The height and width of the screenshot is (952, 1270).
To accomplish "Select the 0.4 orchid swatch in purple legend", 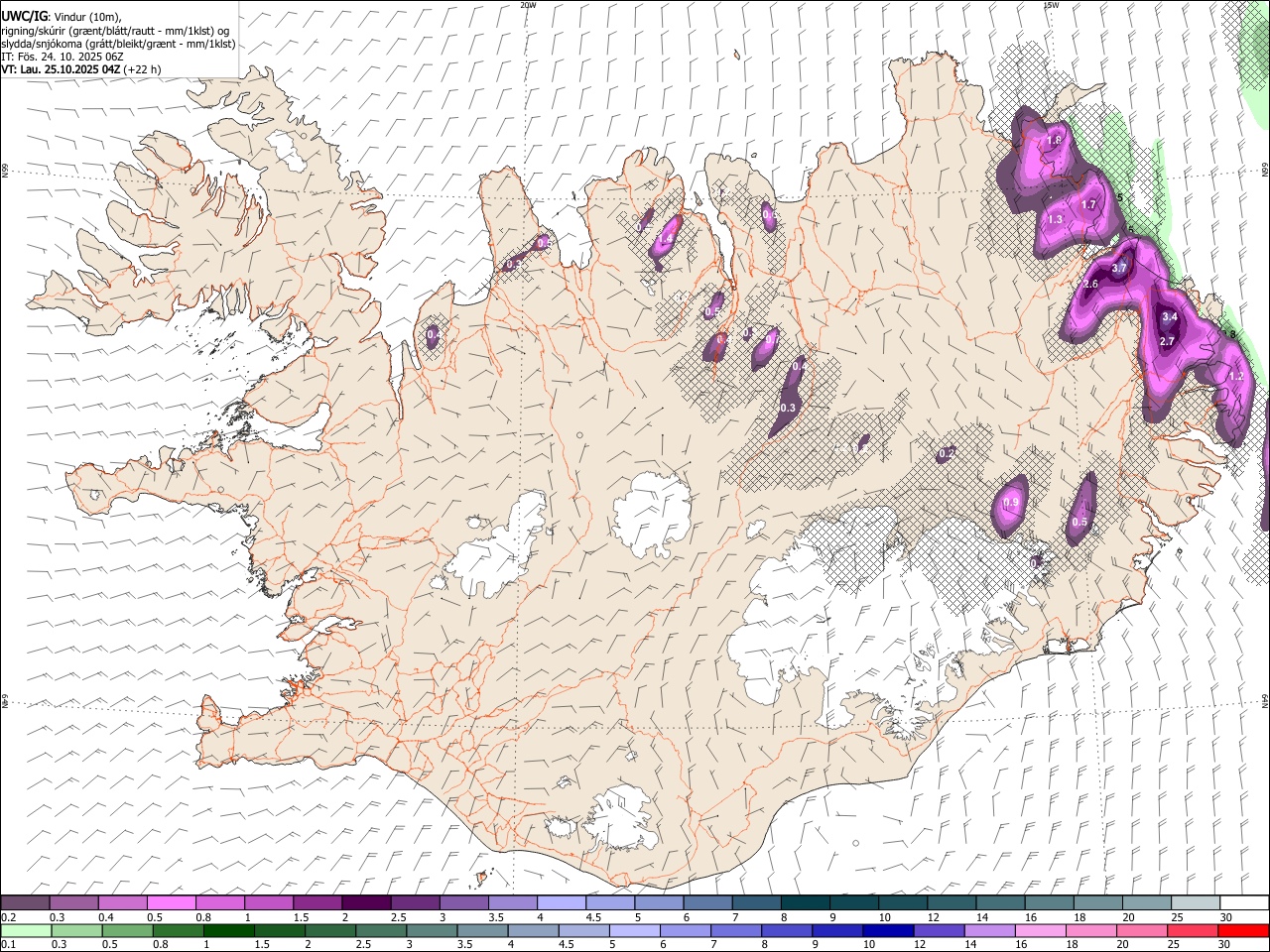I will click(x=123, y=903).
